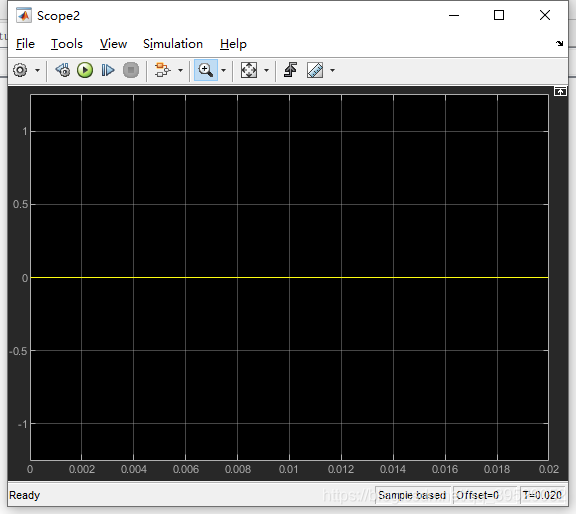Open the Configuration Properties gear icon
This screenshot has height=514, width=576.
click(x=20, y=70)
